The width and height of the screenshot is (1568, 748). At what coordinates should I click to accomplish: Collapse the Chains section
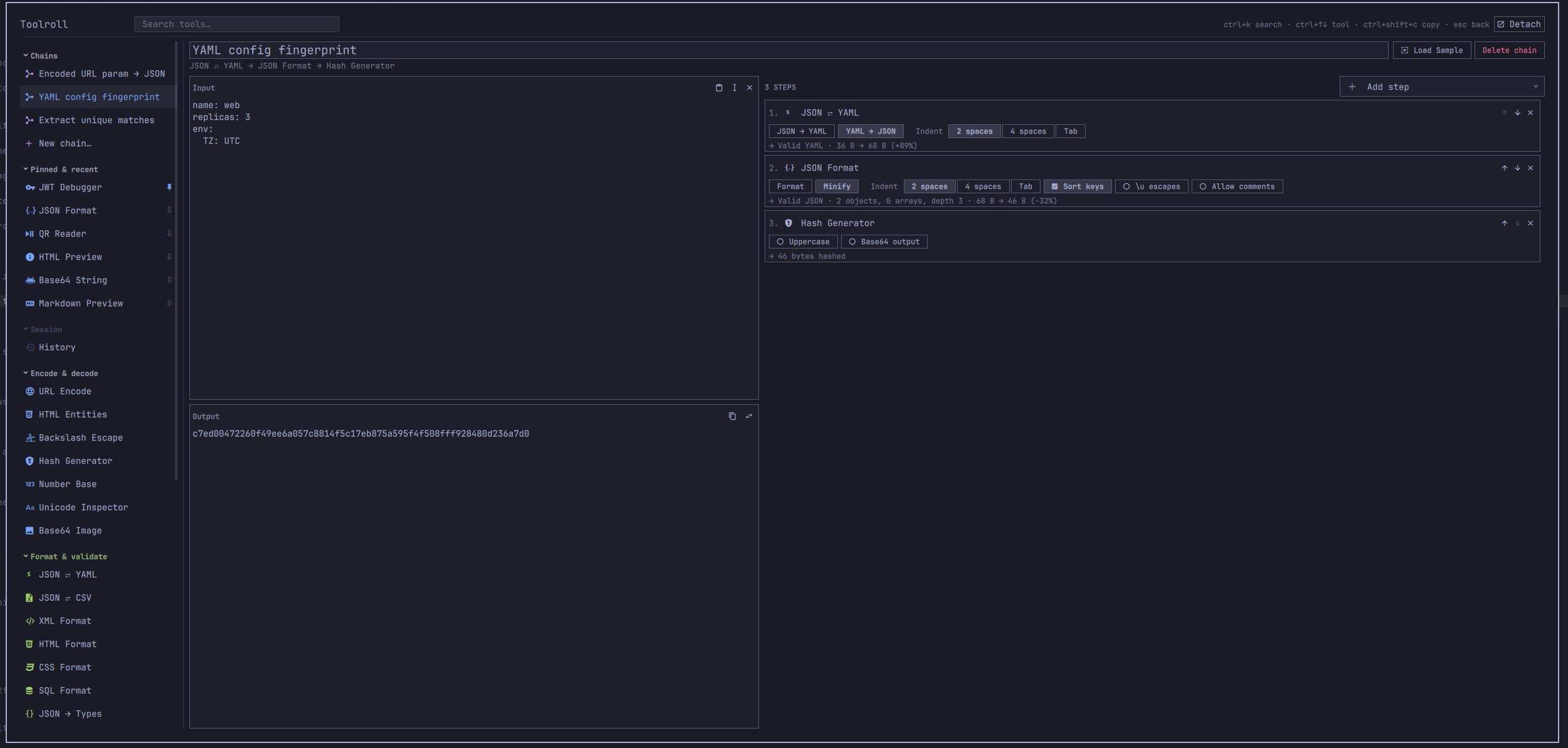(x=40, y=56)
